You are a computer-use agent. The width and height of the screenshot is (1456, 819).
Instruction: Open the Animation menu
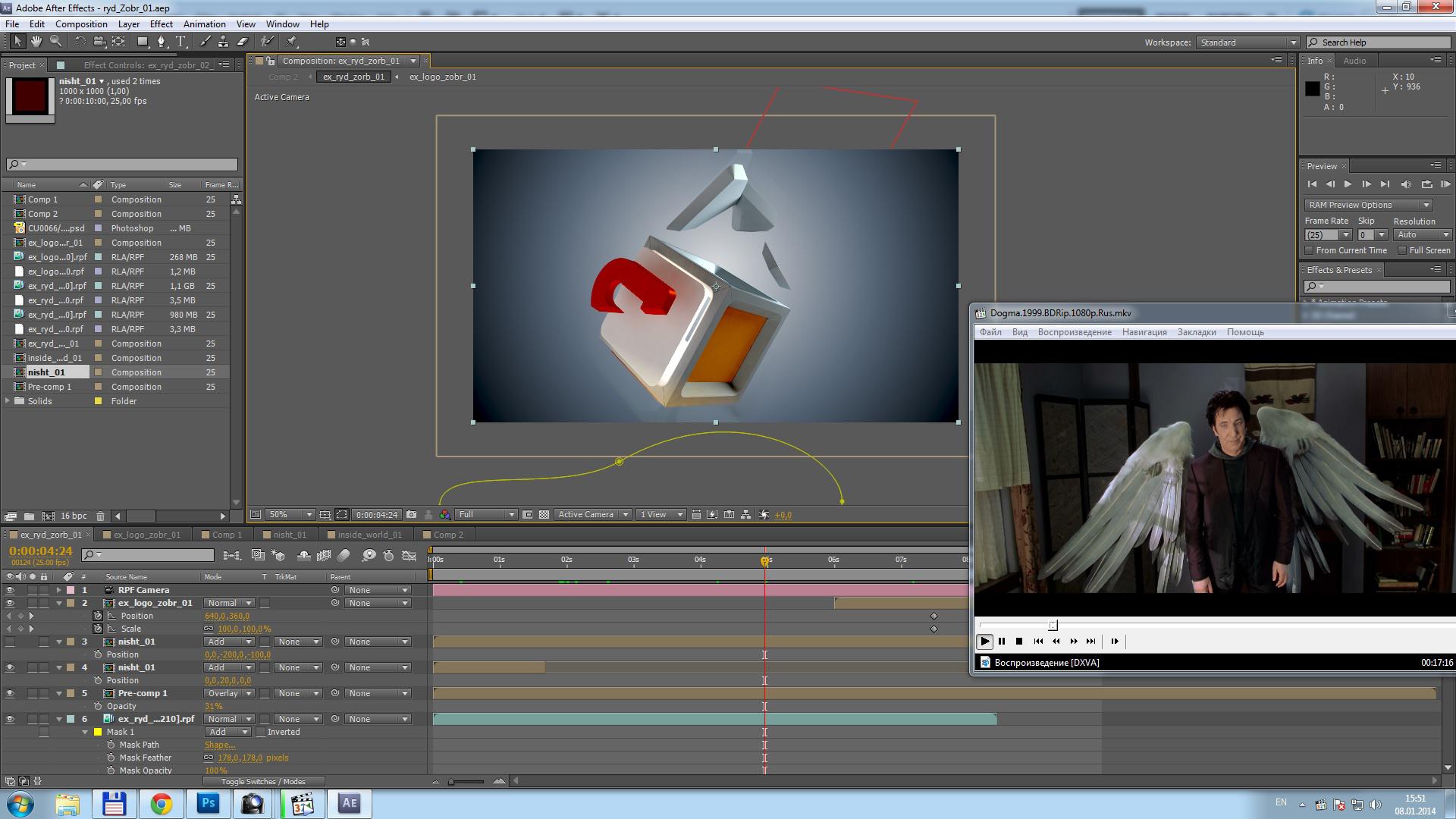pos(204,24)
